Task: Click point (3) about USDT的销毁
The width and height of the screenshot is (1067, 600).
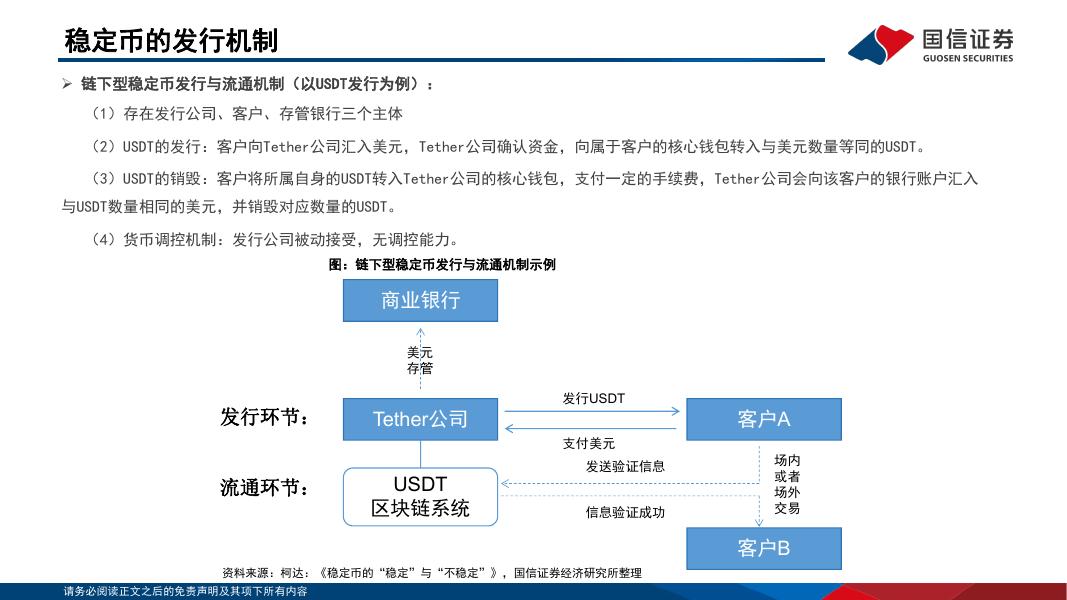Action: [519, 193]
